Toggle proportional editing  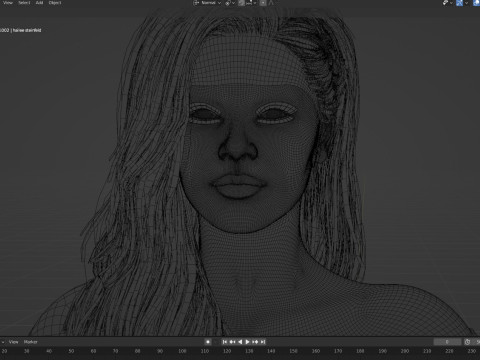click(263, 3)
